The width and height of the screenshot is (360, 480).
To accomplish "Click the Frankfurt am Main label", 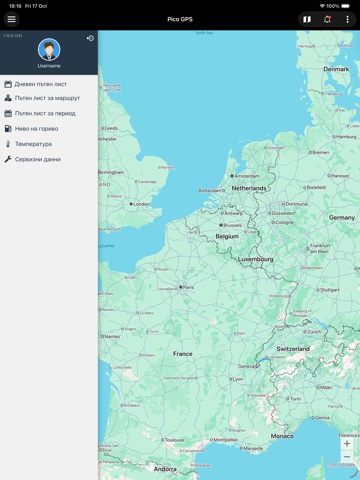I will 320,248.
